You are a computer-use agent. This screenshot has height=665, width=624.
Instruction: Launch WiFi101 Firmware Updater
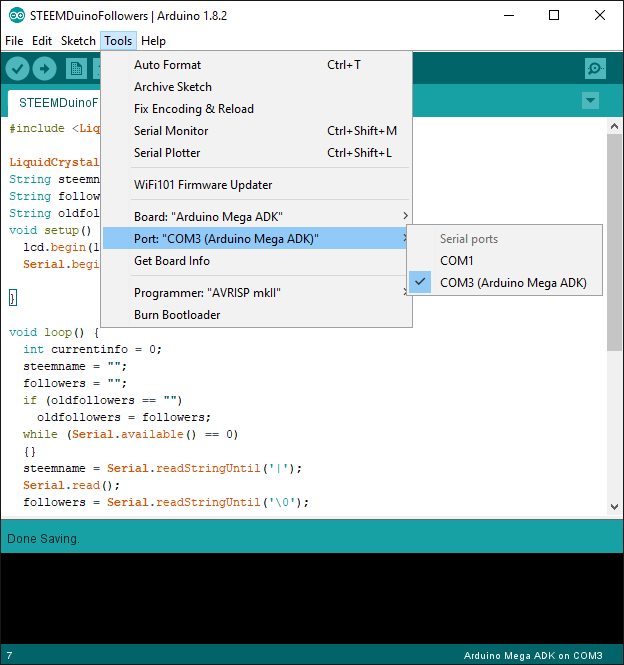[256, 184]
